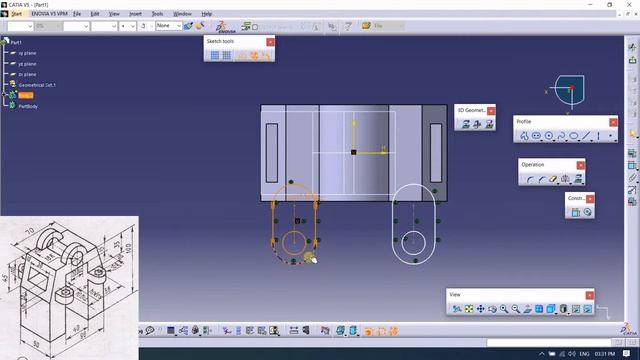Click the ENG language indicator in taskbar
The image size is (640, 360).
pos(584,354)
